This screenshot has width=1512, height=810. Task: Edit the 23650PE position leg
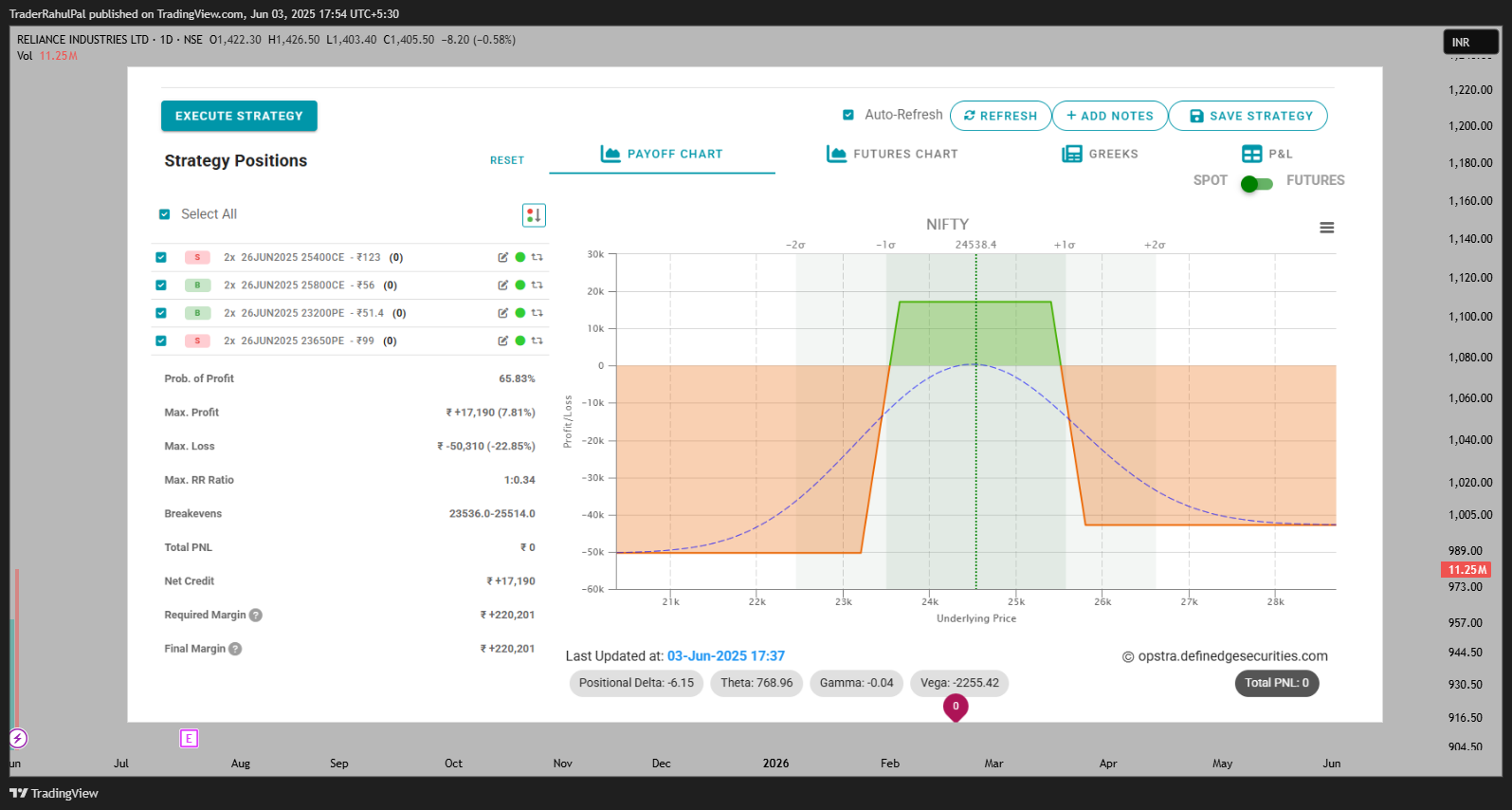503,341
